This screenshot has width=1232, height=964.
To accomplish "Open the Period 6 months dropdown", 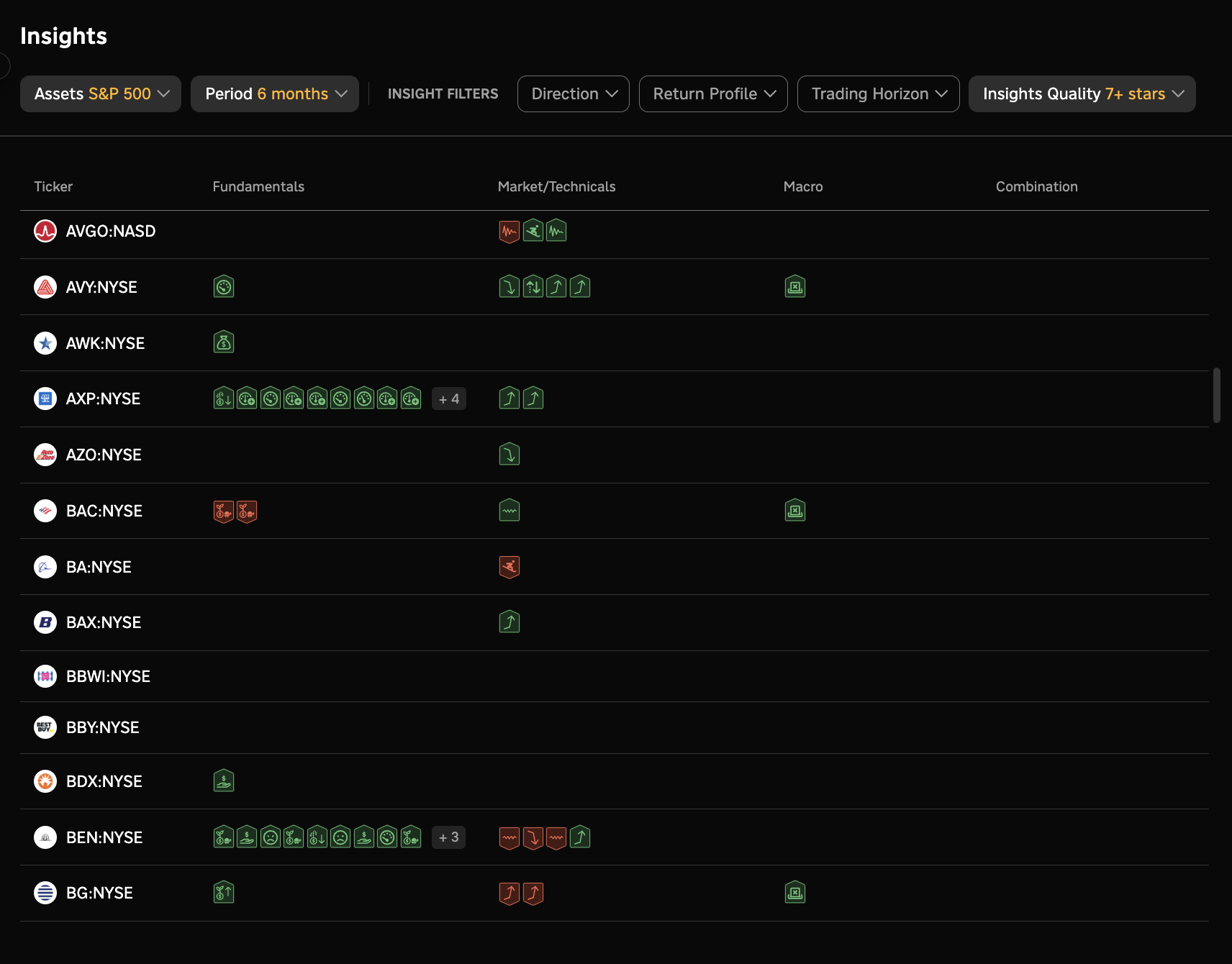I will (275, 94).
